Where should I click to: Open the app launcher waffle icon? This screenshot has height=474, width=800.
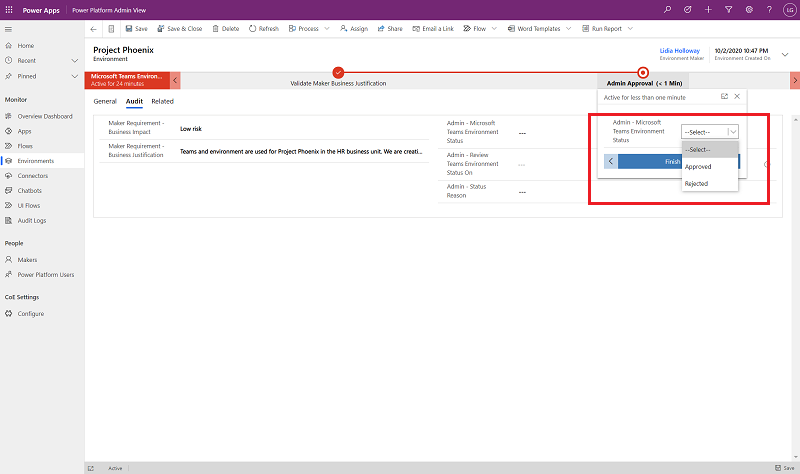pyautogui.click(x=9, y=9)
